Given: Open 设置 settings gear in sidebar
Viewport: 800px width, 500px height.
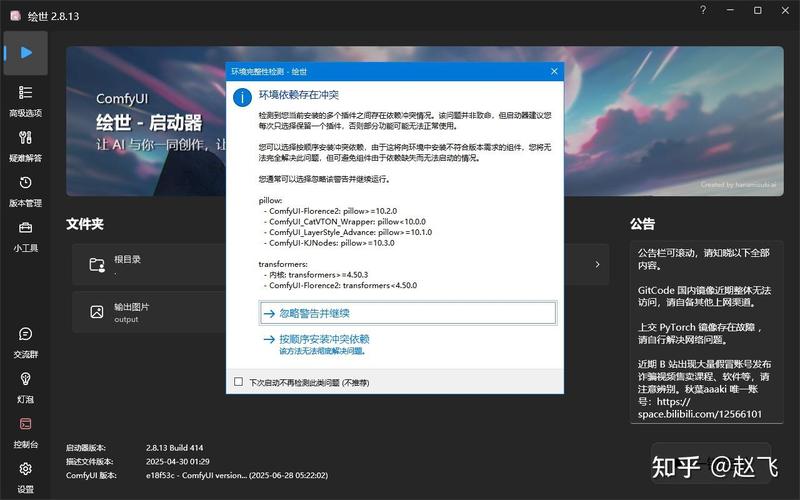Looking at the screenshot, I should click(26, 478).
